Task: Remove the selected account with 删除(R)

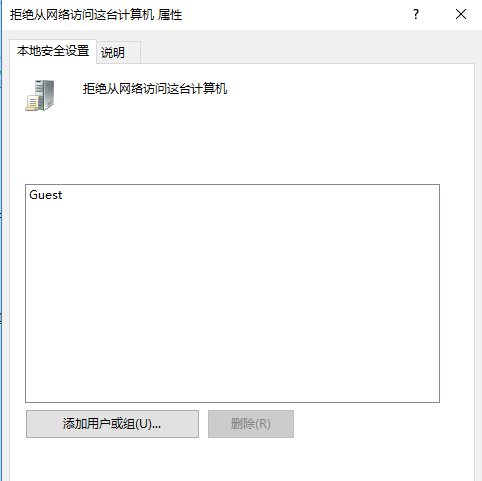Action: pos(251,424)
